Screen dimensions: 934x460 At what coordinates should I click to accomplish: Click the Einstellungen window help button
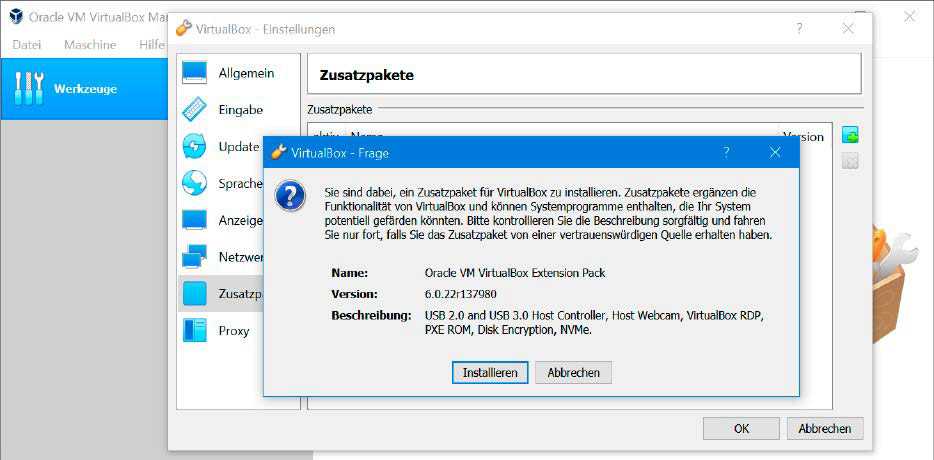pos(799,29)
